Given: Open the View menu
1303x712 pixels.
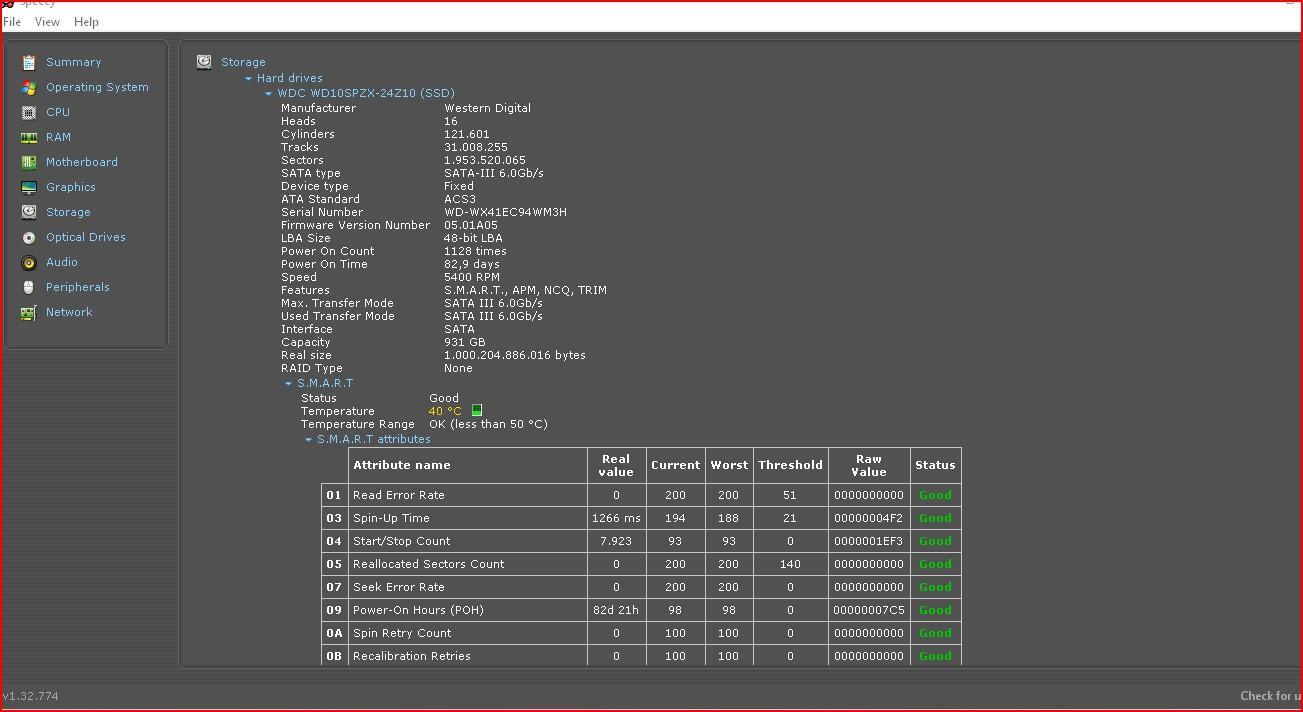Looking at the screenshot, I should point(47,21).
